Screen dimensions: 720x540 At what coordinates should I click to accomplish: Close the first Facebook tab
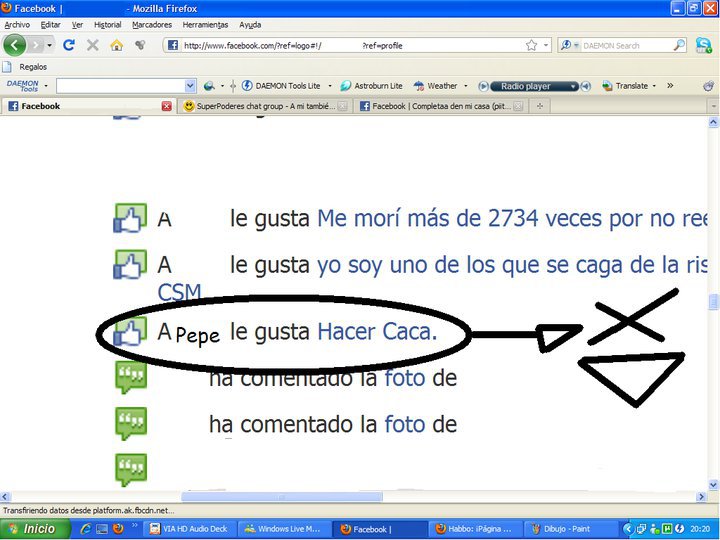(x=167, y=107)
